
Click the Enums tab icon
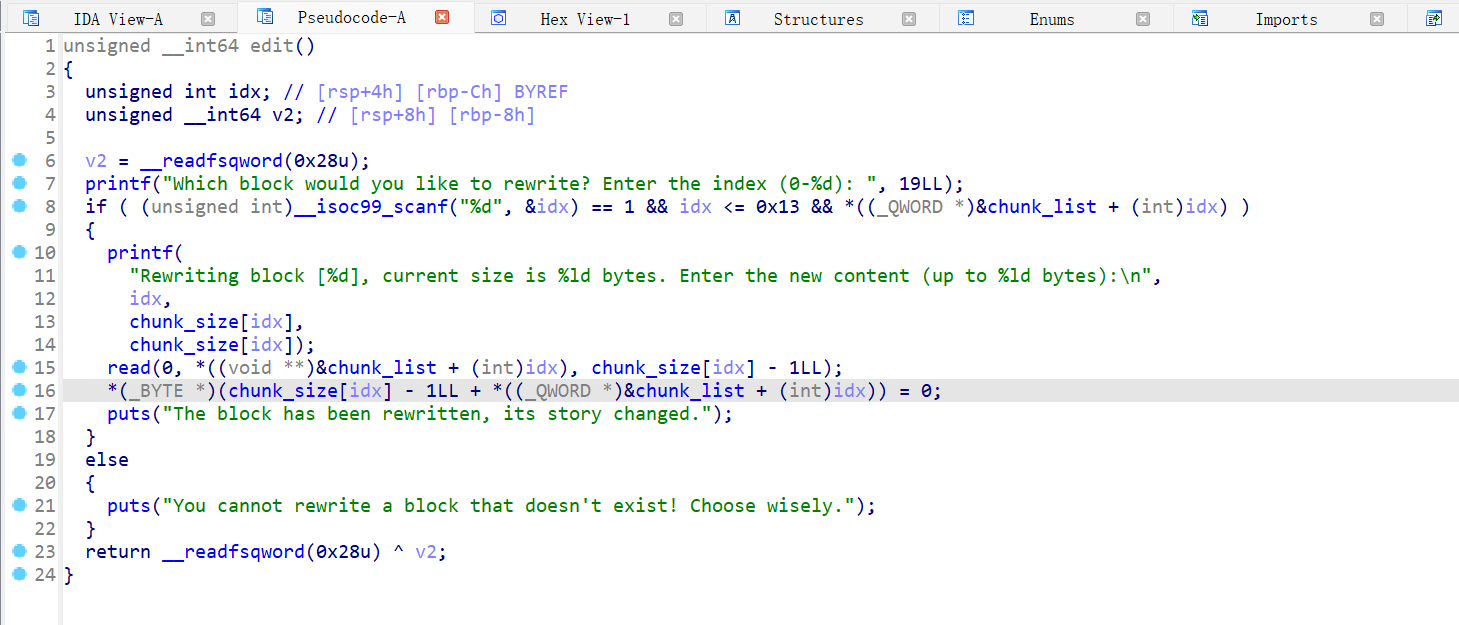(x=966, y=18)
